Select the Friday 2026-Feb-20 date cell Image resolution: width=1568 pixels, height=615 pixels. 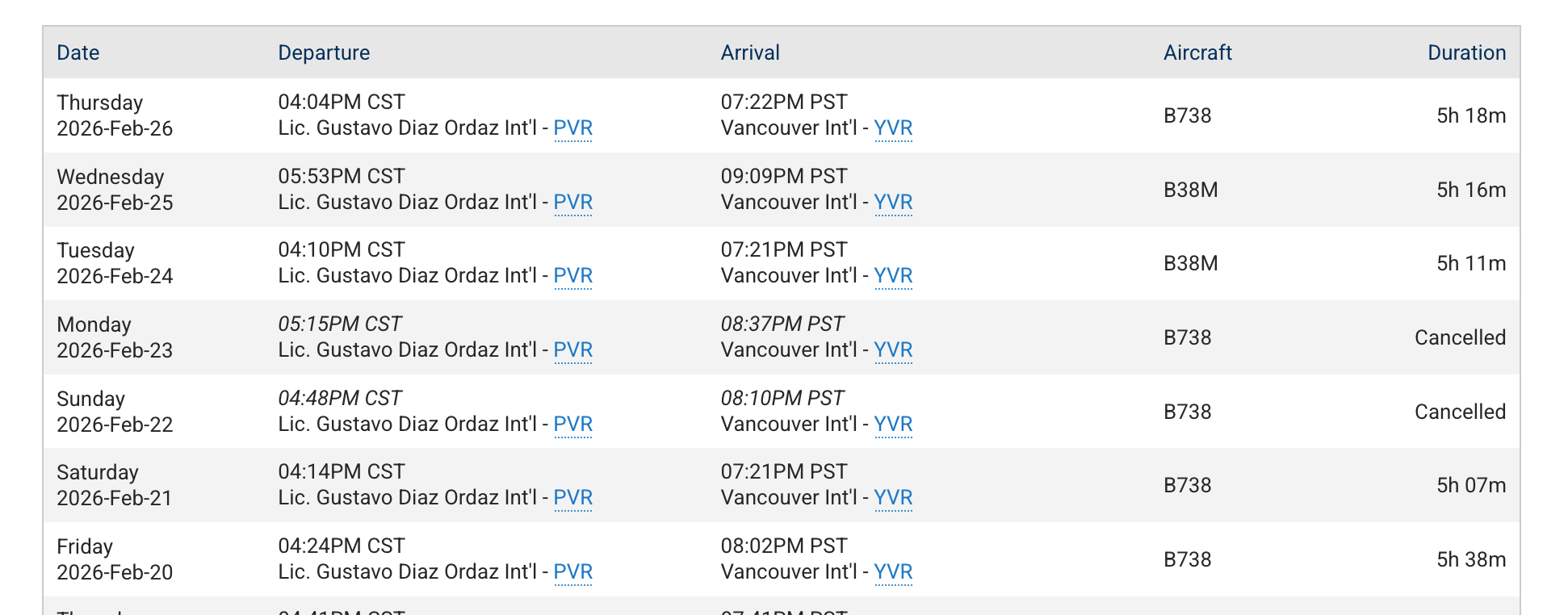[x=115, y=559]
